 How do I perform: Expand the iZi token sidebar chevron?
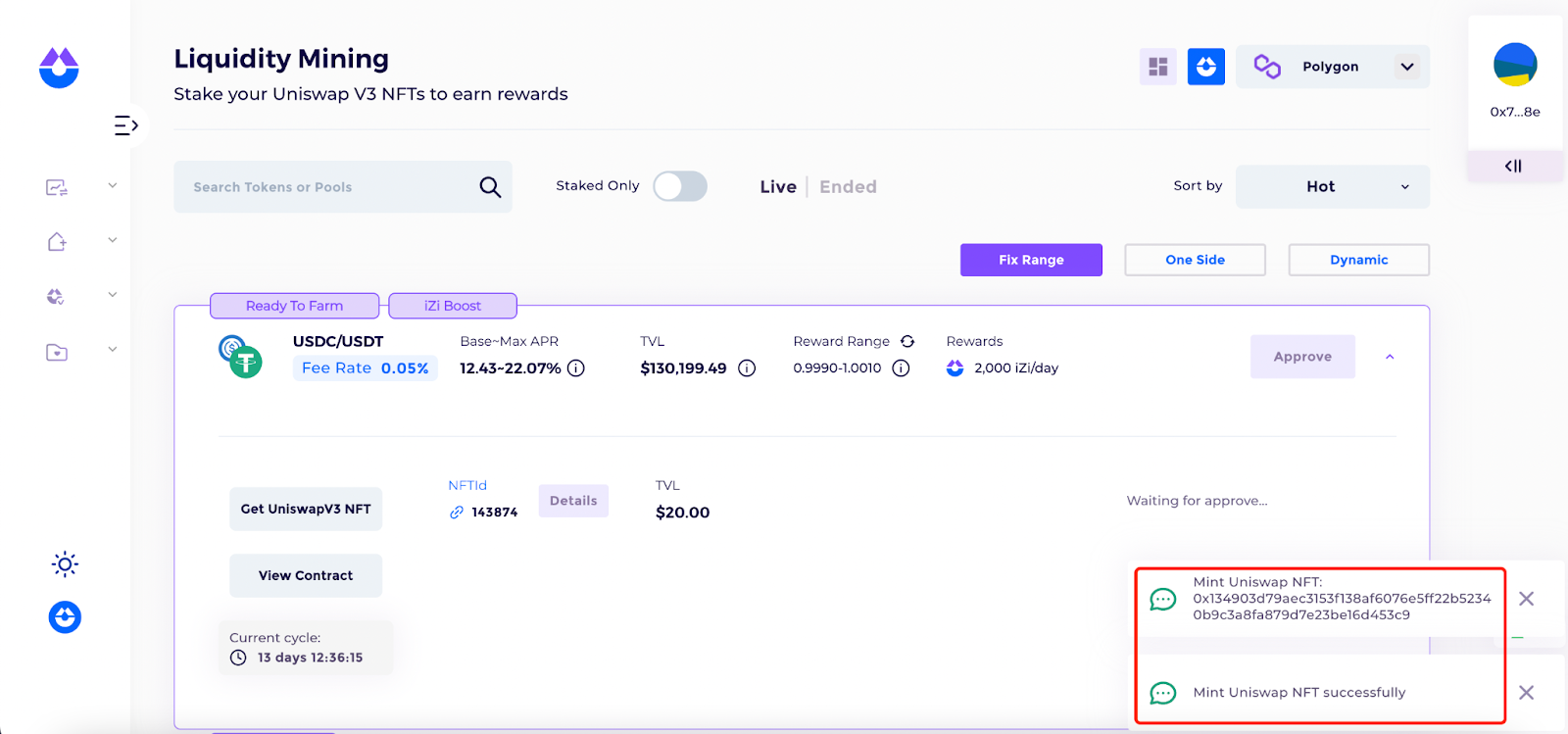tap(113, 294)
